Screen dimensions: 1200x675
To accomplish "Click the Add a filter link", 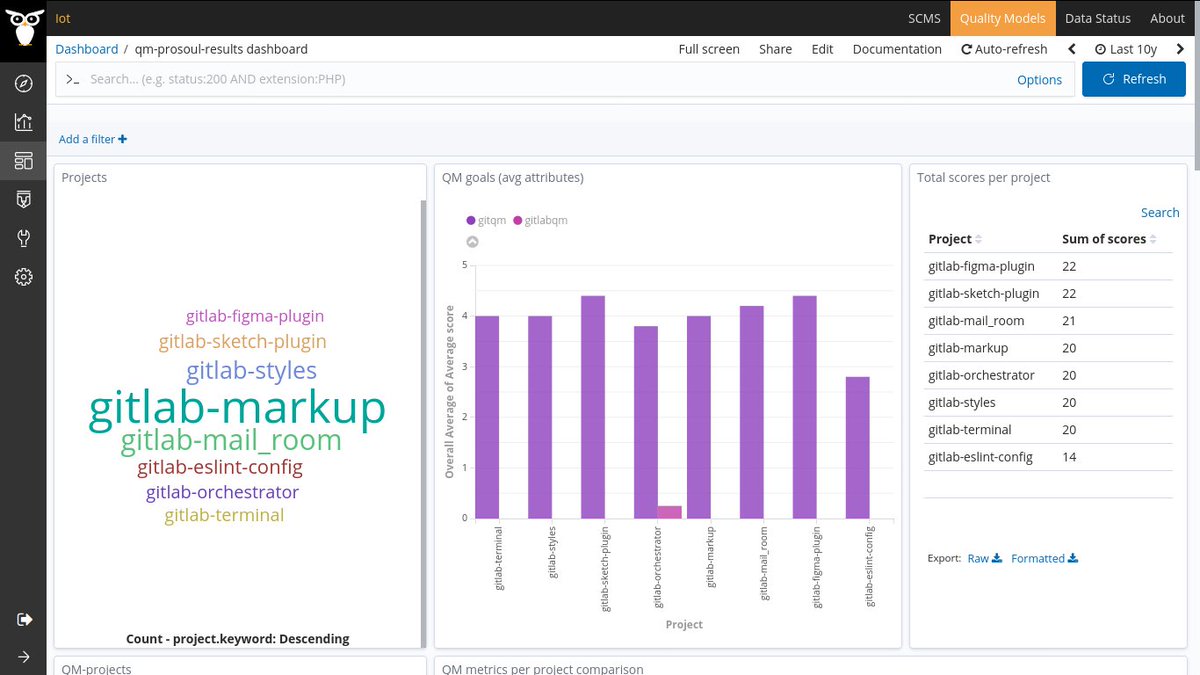I will [93, 139].
